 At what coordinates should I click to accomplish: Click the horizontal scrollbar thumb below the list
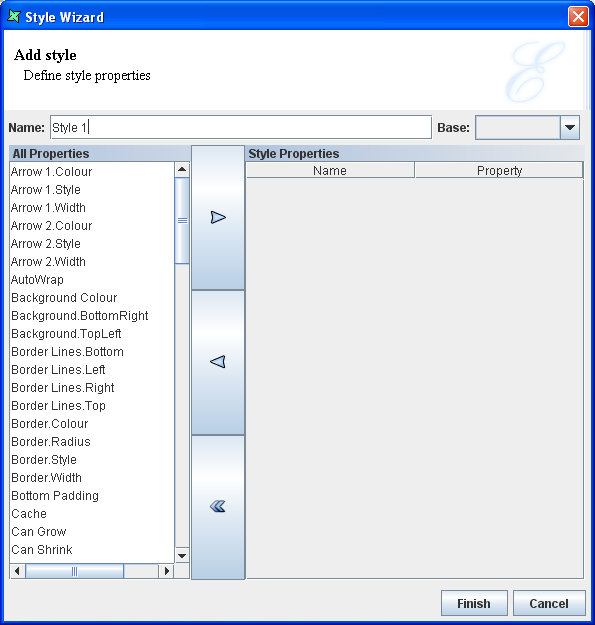75,571
